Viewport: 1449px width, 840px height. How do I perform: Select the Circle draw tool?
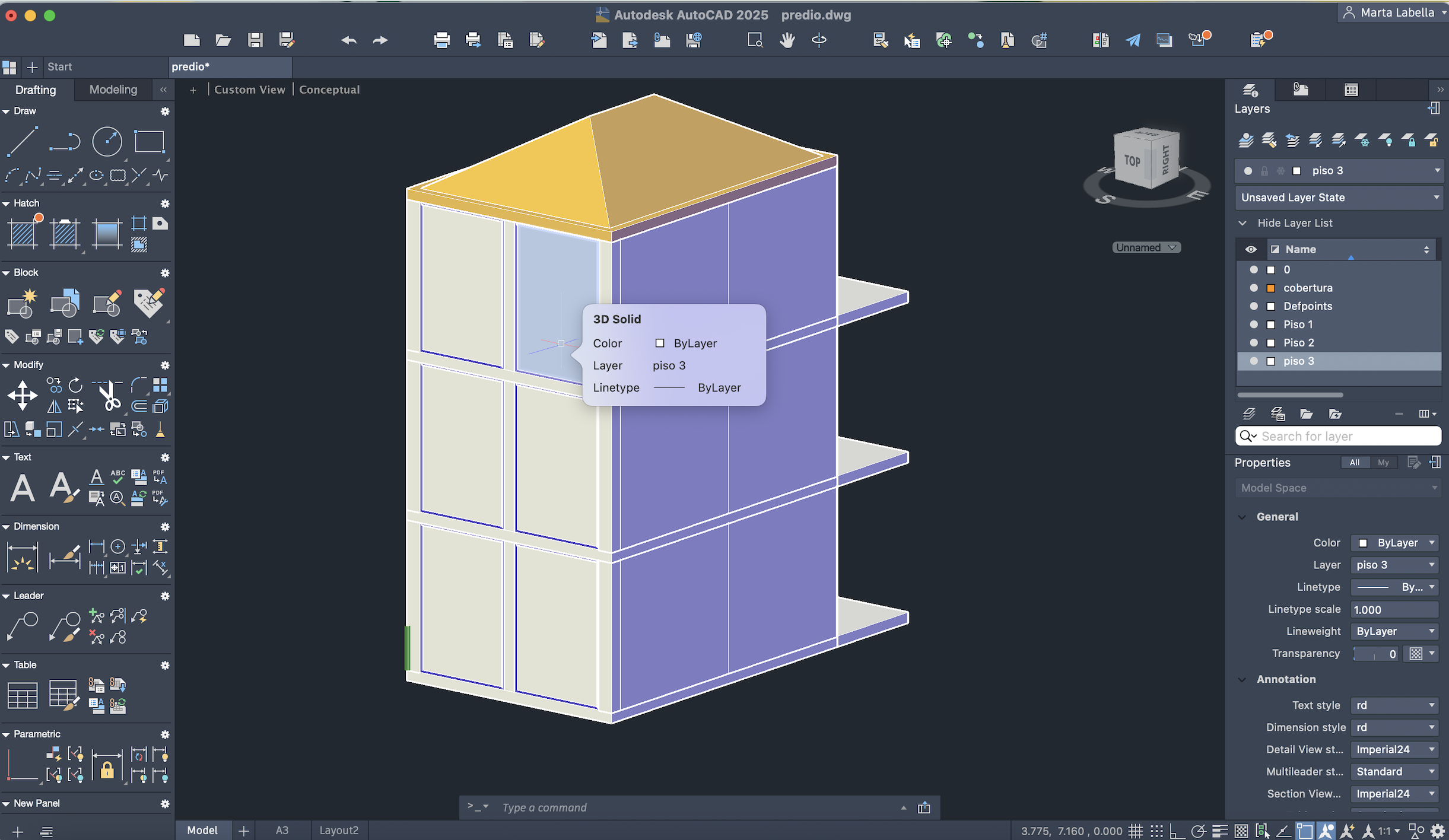point(107,141)
